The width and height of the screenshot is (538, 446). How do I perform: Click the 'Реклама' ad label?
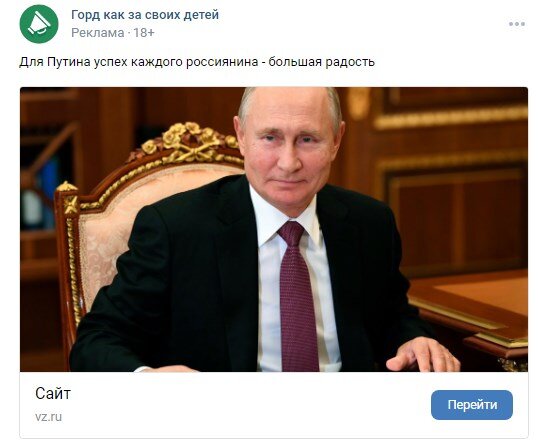point(97,33)
